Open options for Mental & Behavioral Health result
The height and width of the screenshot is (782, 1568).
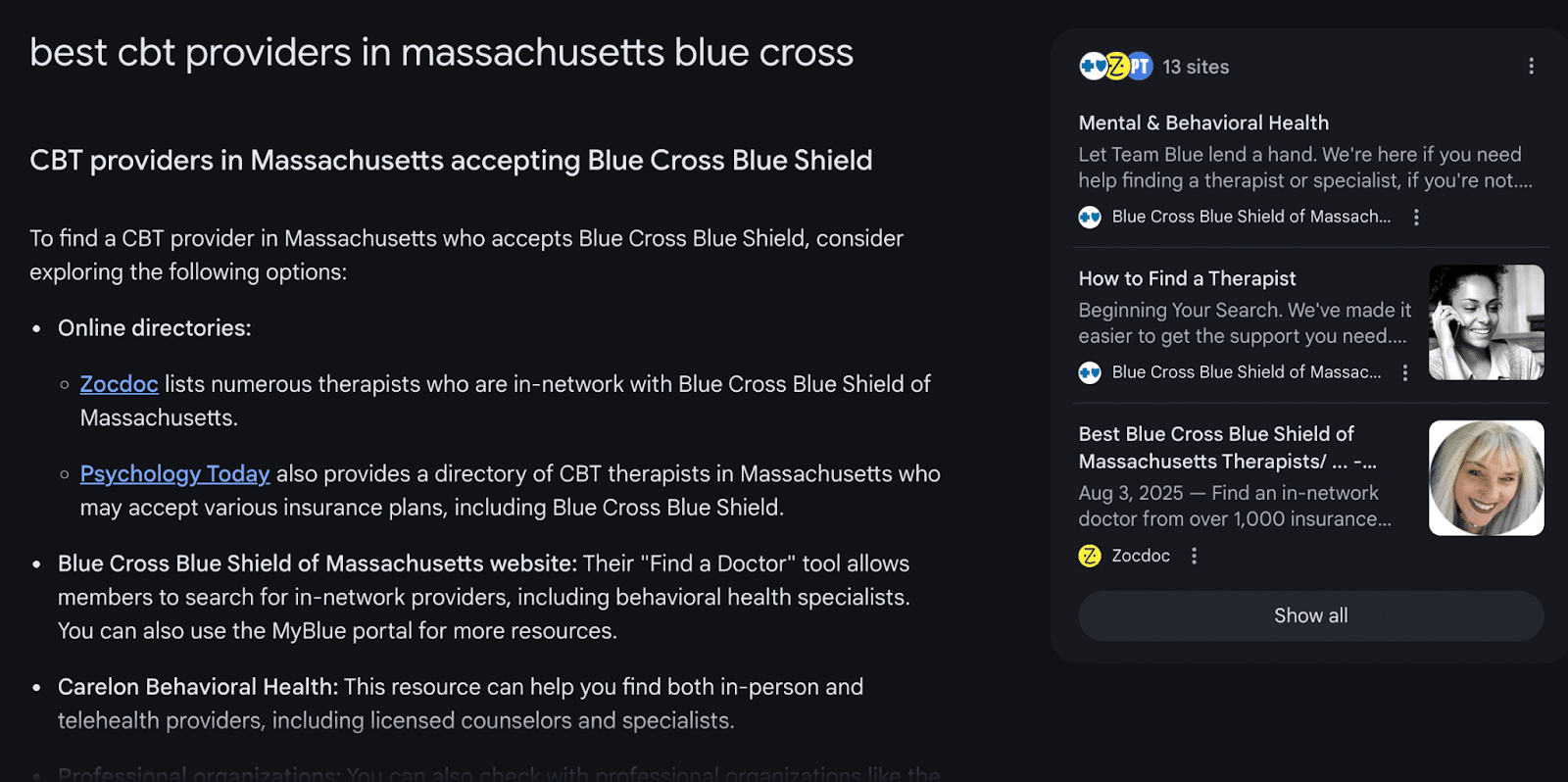pyautogui.click(x=1416, y=218)
